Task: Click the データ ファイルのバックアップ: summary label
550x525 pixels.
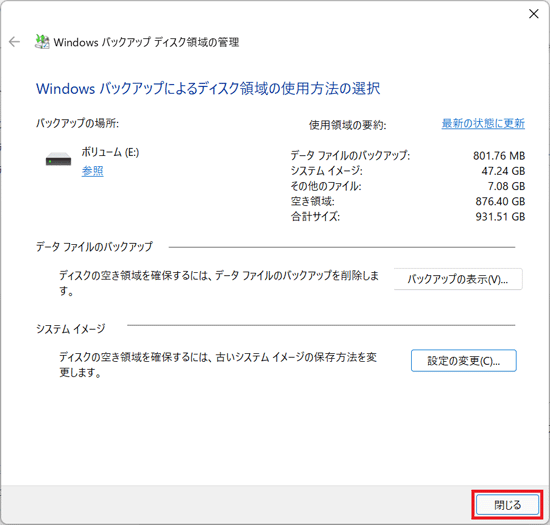Action: 350,155
